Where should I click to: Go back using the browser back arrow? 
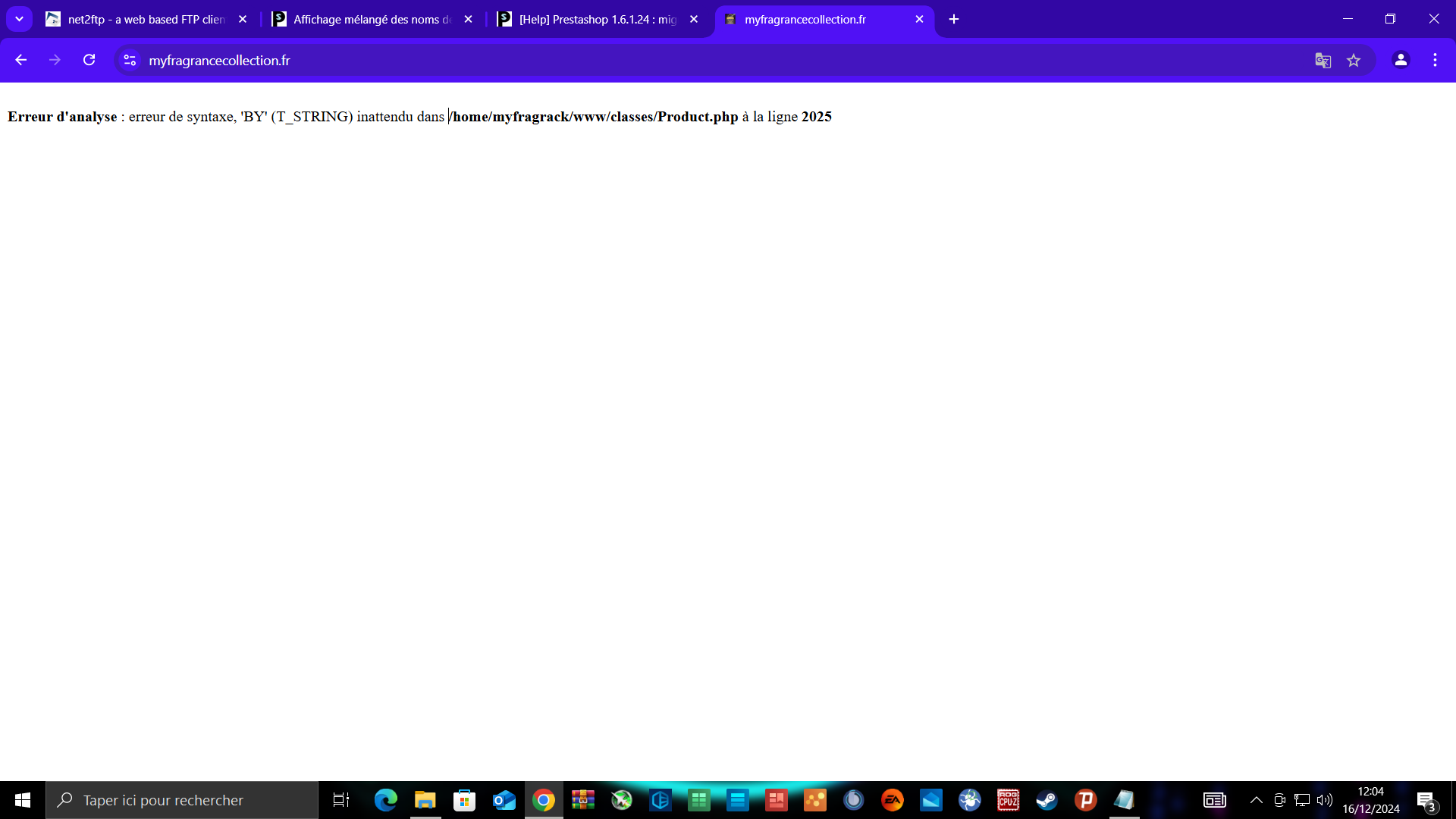pyautogui.click(x=21, y=60)
